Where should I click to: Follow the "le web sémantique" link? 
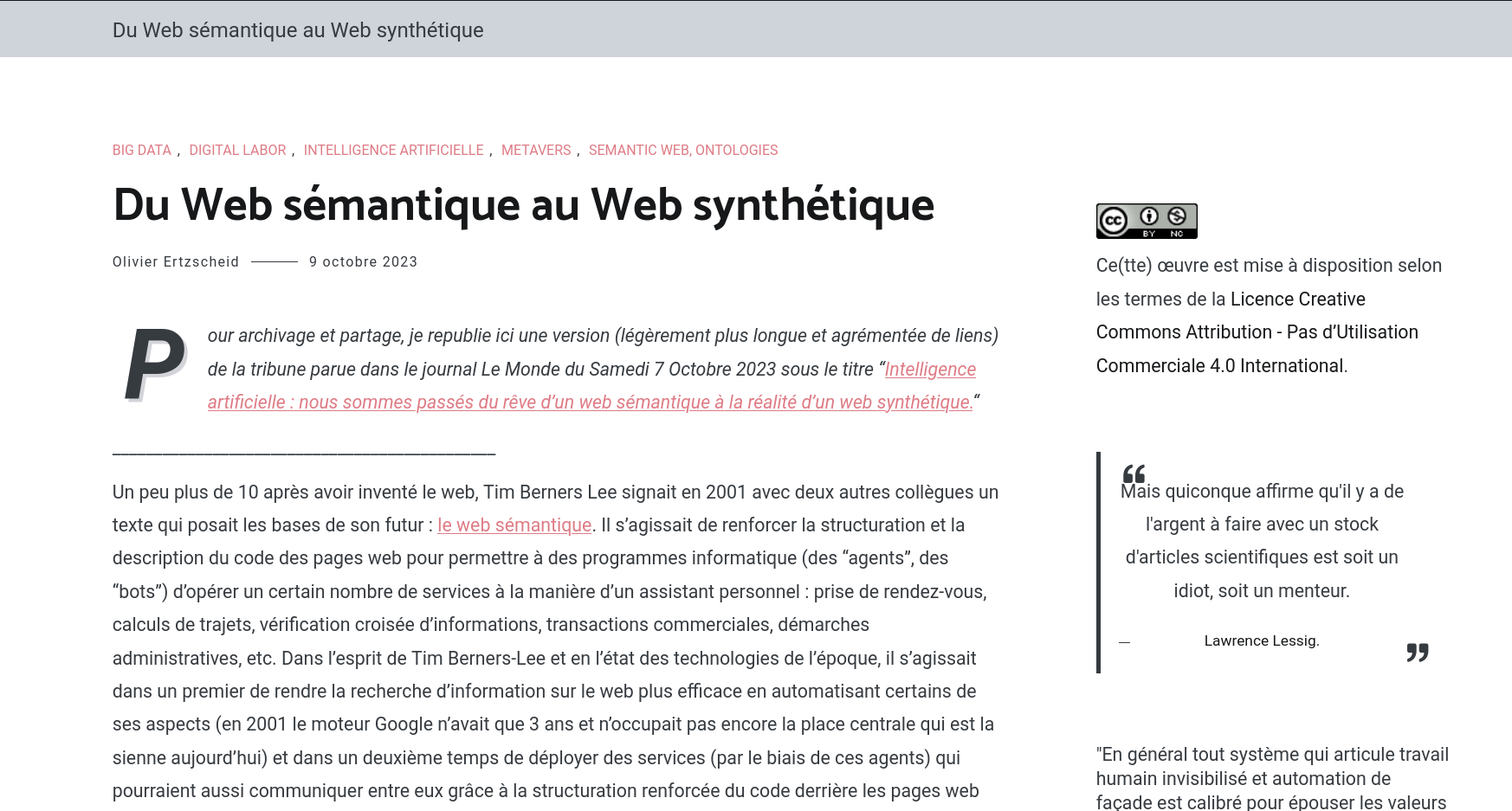pos(514,525)
